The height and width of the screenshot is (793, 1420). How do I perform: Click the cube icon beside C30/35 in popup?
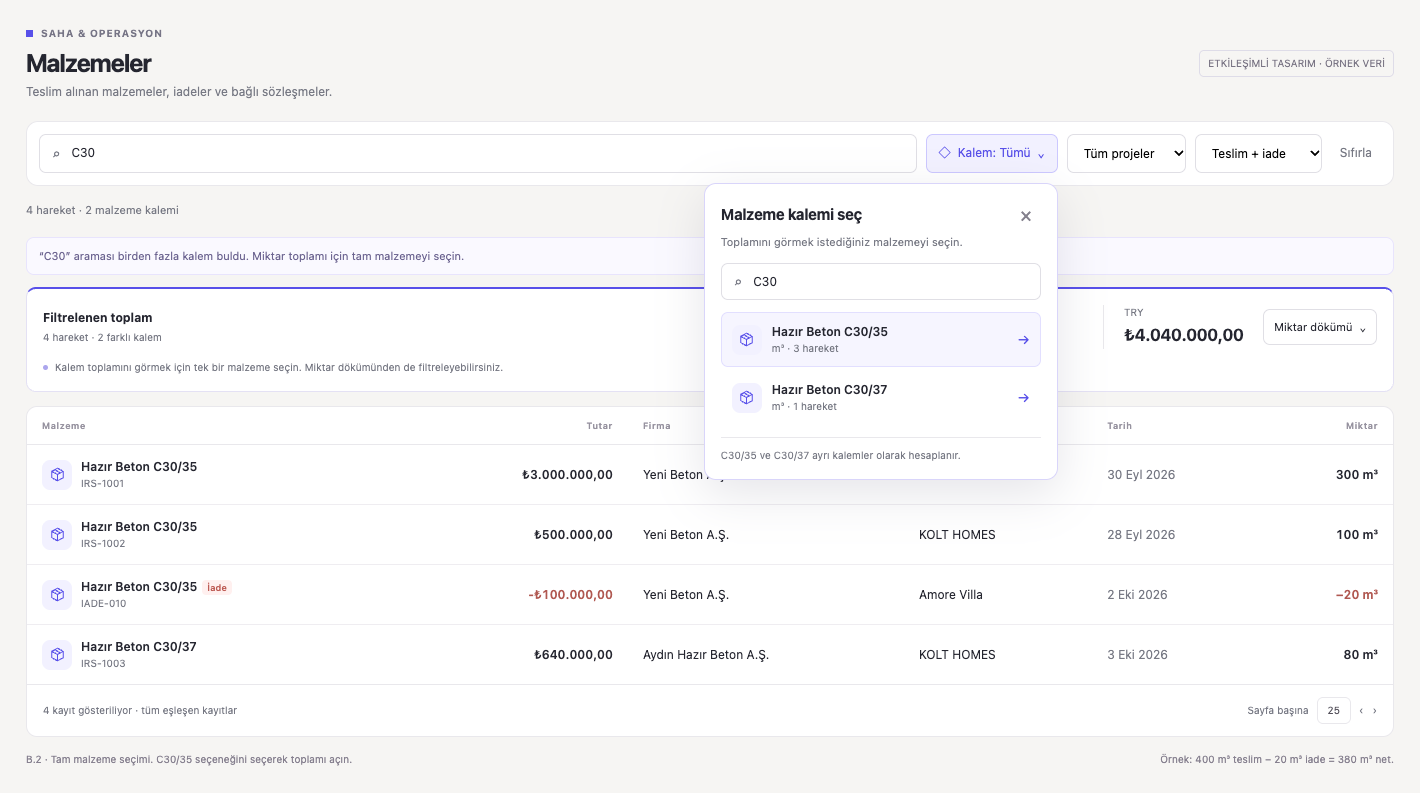(747, 340)
